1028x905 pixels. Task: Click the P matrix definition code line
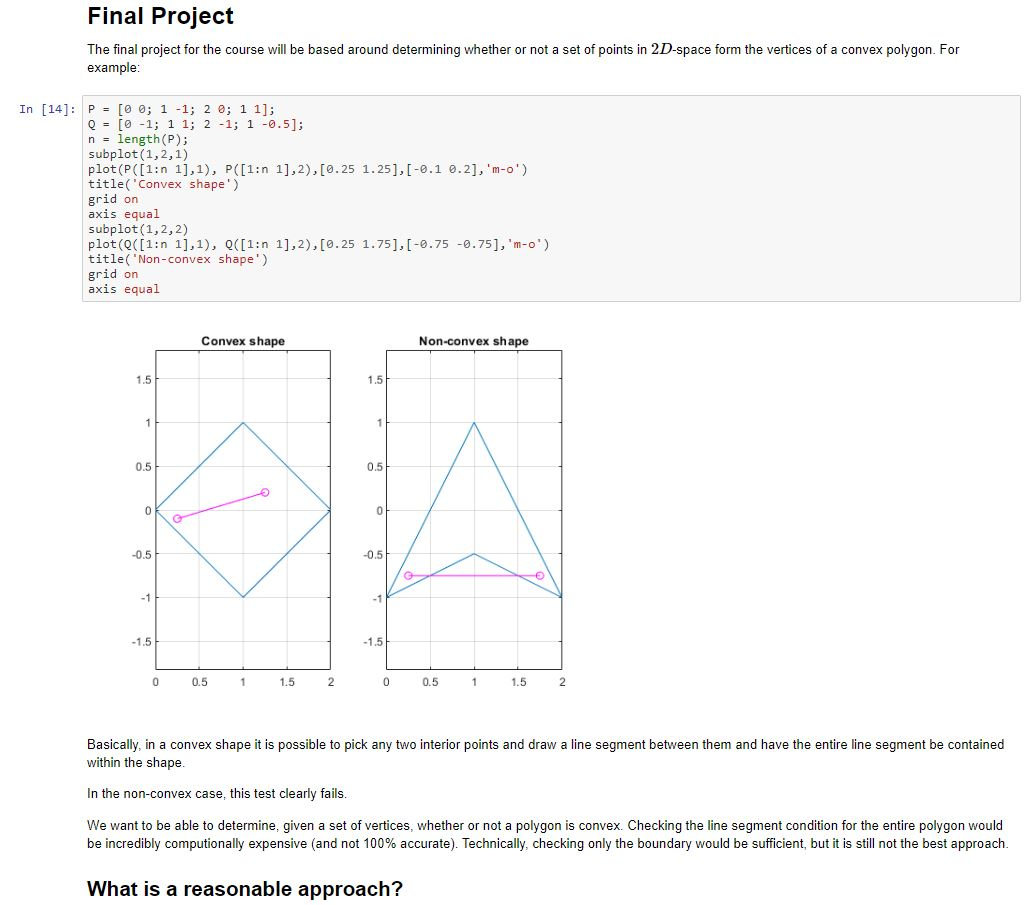click(182, 110)
